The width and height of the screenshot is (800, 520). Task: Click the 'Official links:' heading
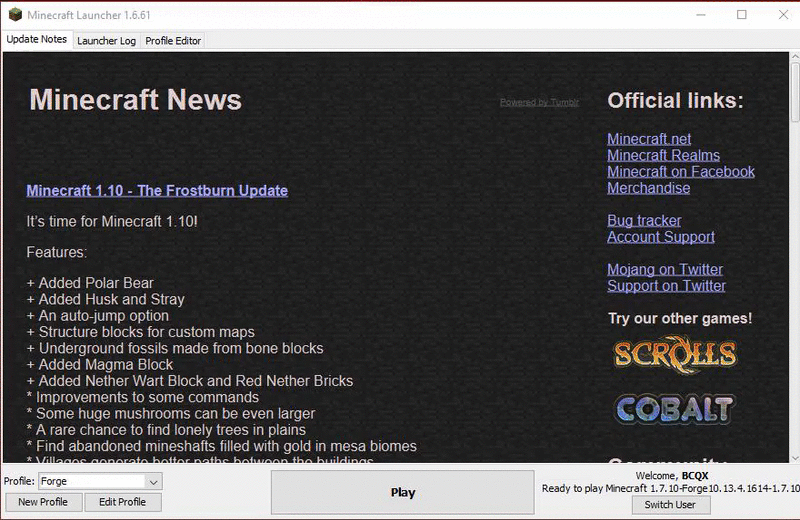tap(676, 101)
